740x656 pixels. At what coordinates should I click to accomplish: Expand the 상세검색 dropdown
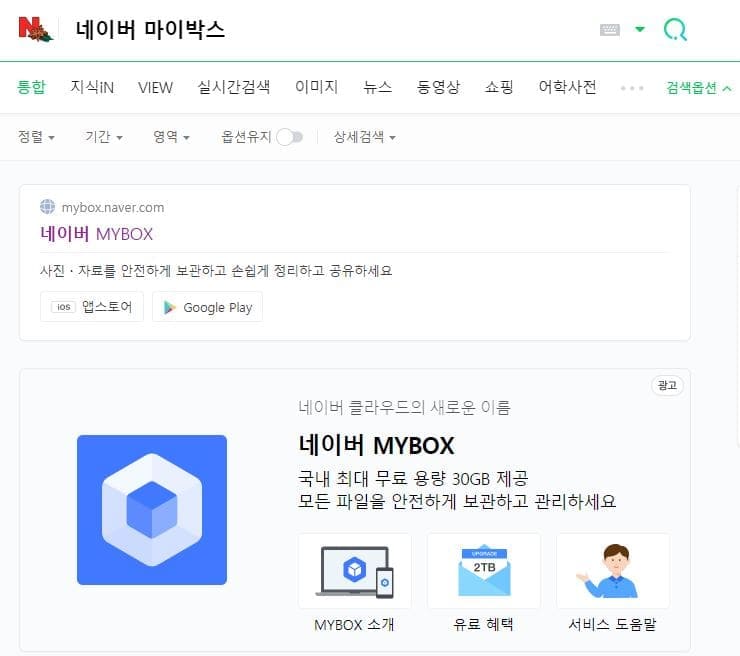365,137
